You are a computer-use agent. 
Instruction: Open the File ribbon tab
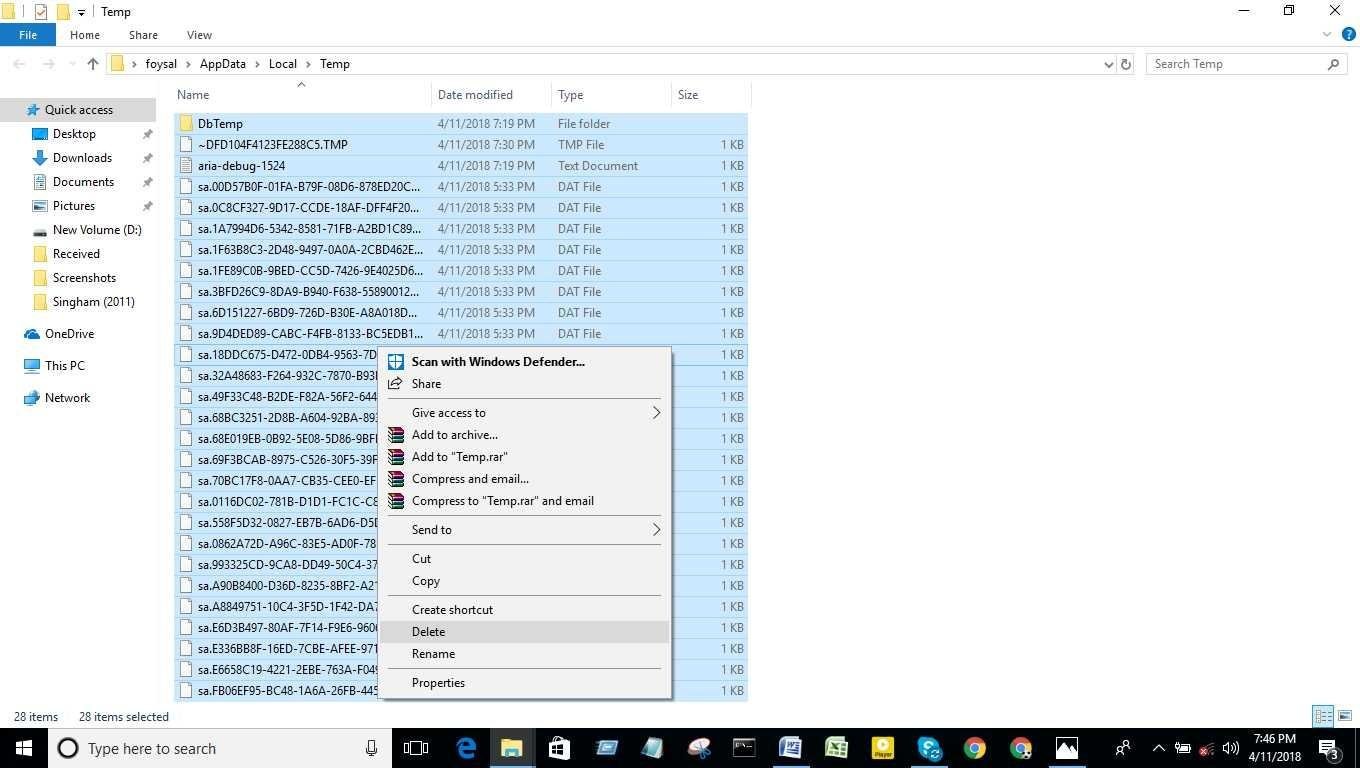[x=28, y=35]
